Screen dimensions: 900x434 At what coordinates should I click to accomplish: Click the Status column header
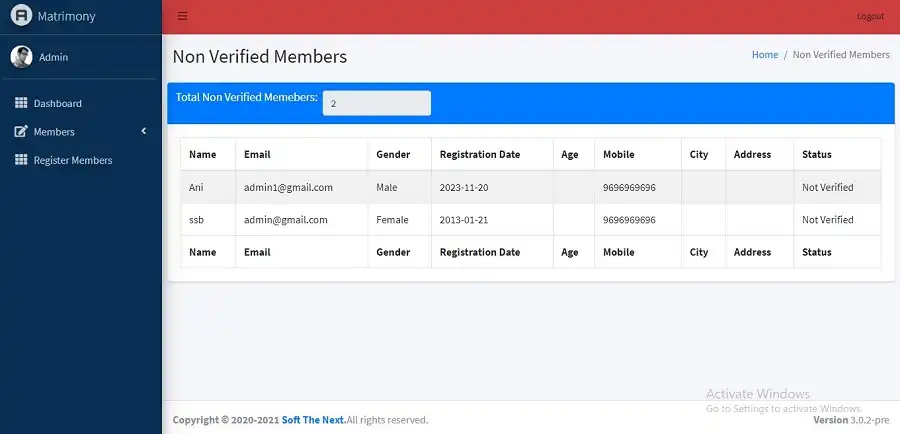coord(816,155)
